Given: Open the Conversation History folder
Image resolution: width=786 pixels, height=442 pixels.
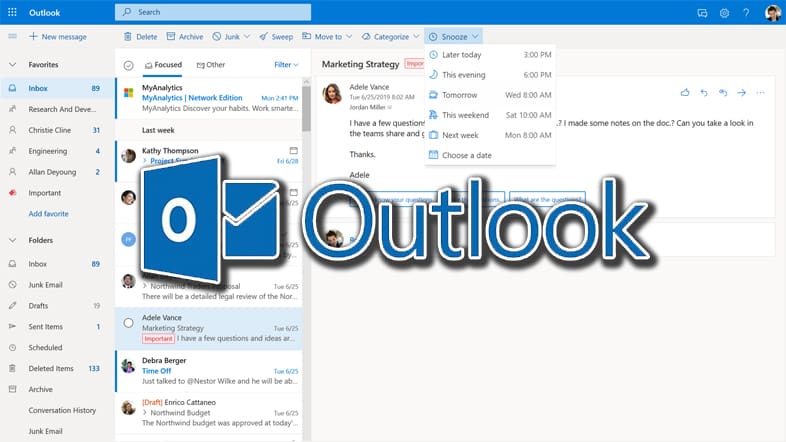Looking at the screenshot, I should (x=56, y=410).
